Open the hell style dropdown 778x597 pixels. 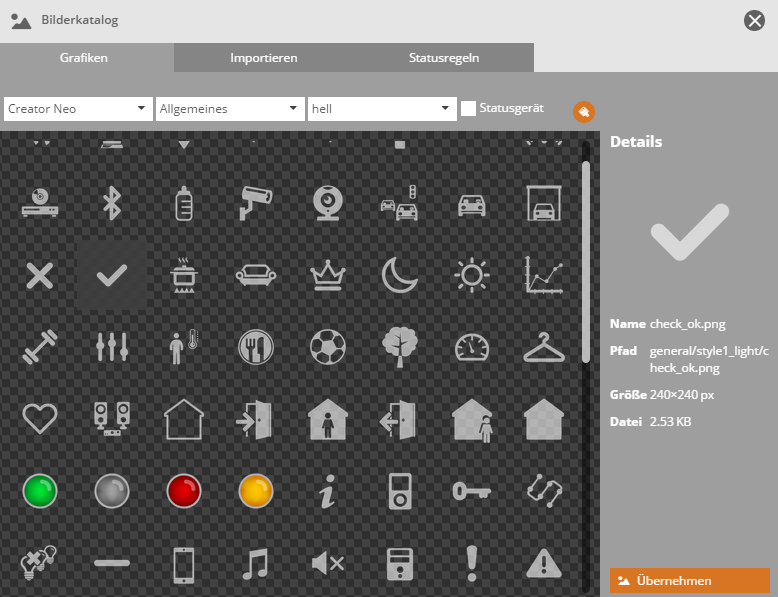382,108
